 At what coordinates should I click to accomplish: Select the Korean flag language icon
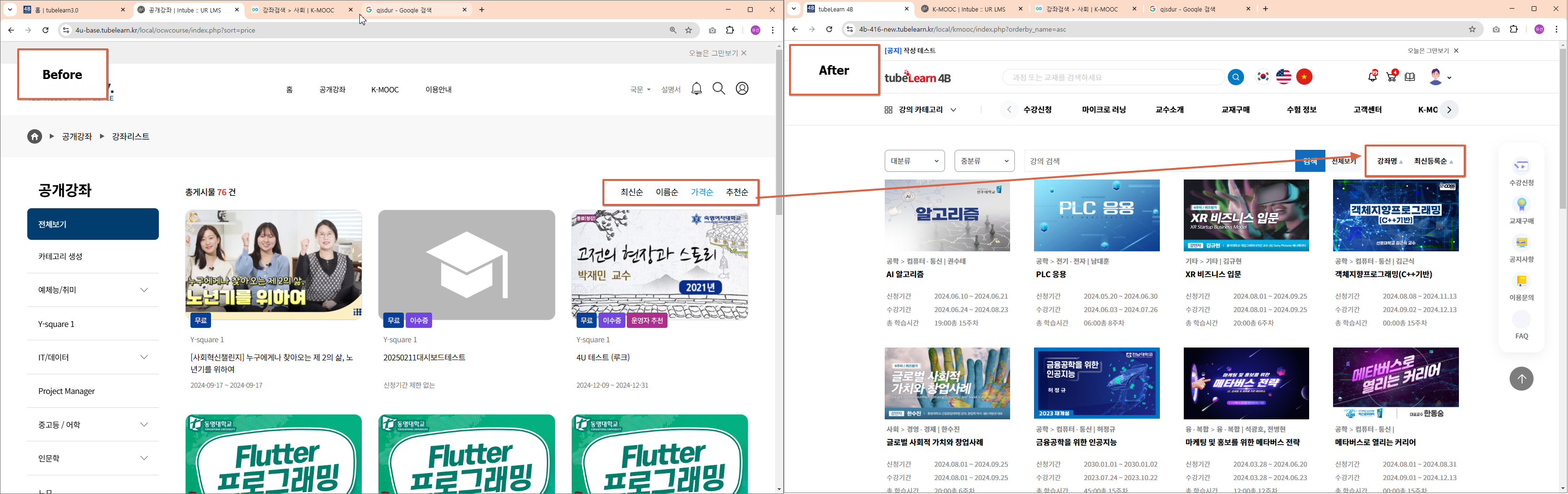point(1263,77)
